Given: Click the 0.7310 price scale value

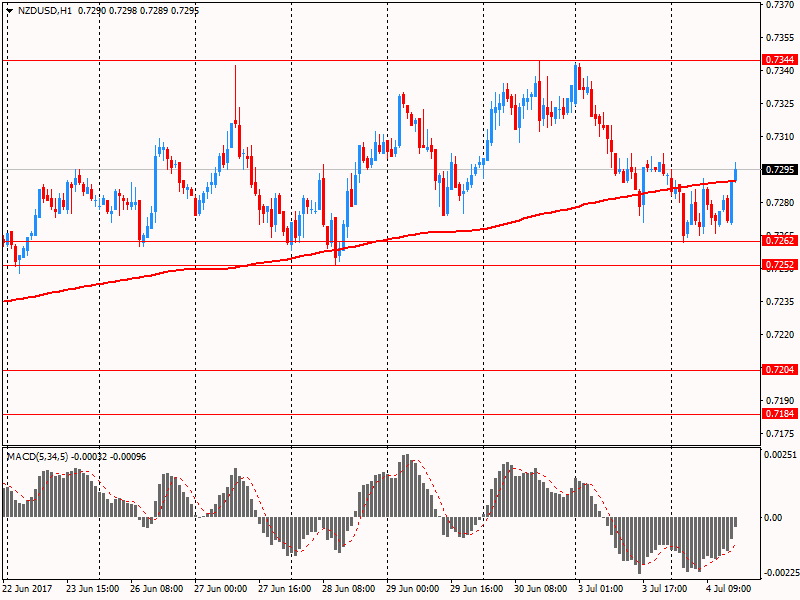Looking at the screenshot, I should pyautogui.click(x=781, y=137).
